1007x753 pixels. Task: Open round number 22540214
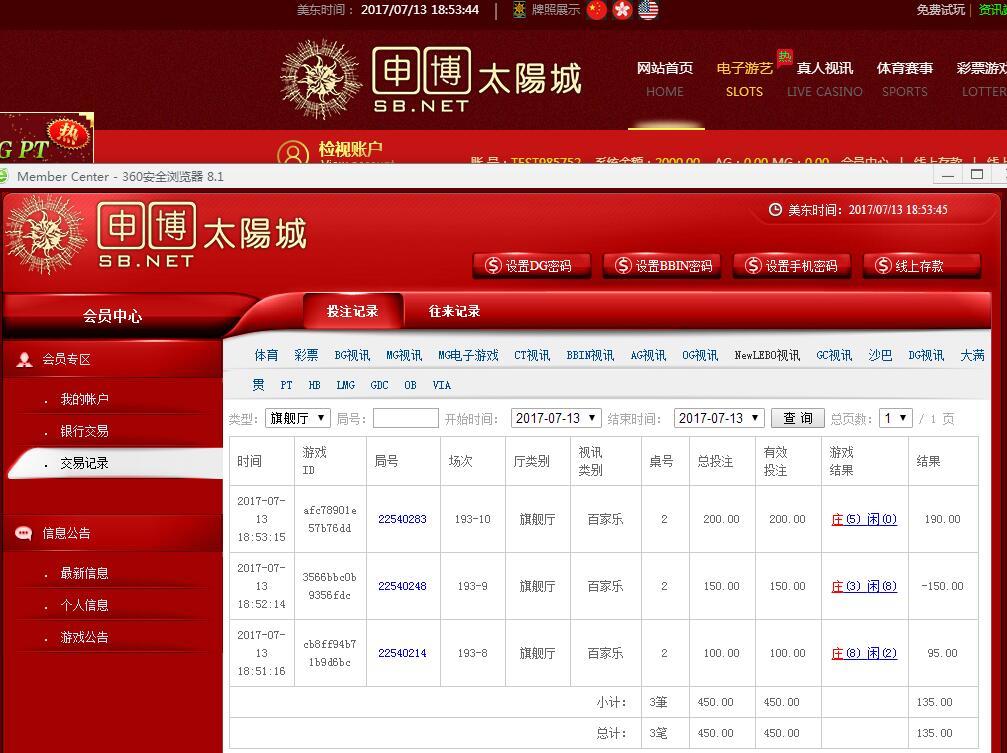pyautogui.click(x=402, y=653)
